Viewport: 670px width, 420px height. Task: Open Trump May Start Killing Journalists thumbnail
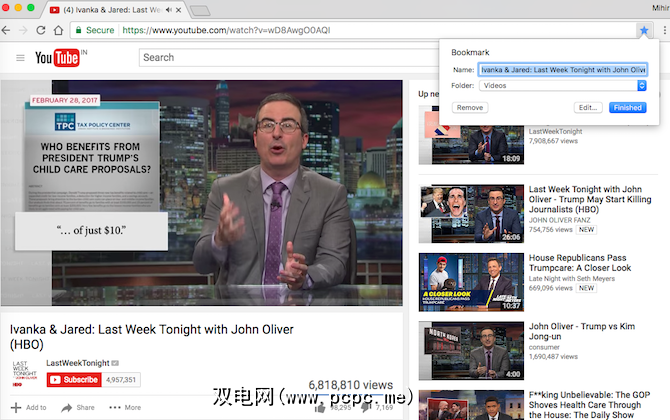(471, 214)
